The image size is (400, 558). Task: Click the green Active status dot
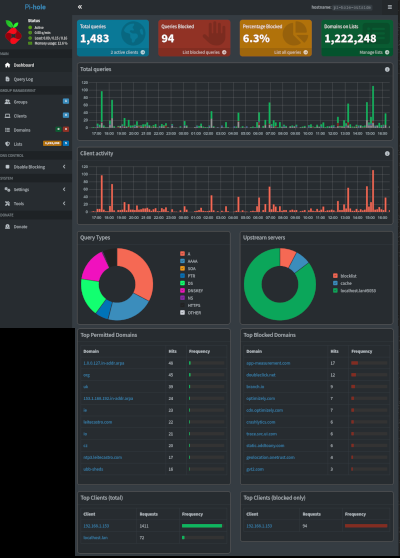click(30, 28)
